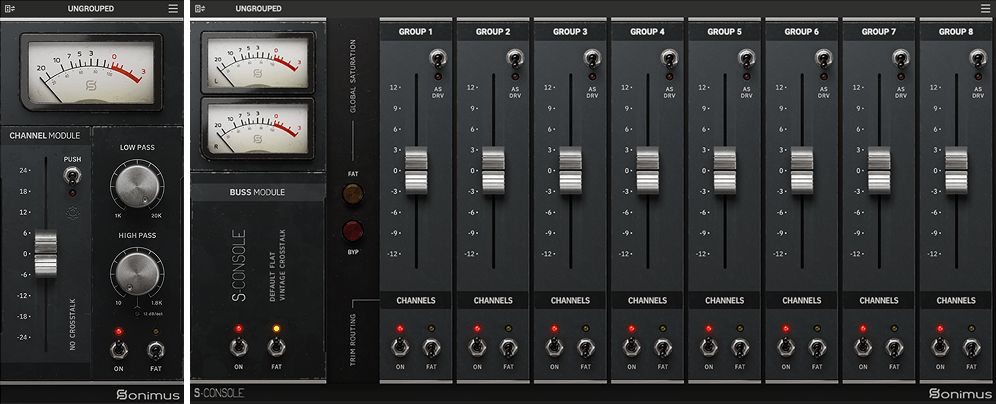Open CHANNELS button under Group 1
Image resolution: width=996 pixels, height=404 pixels.
pos(416,300)
